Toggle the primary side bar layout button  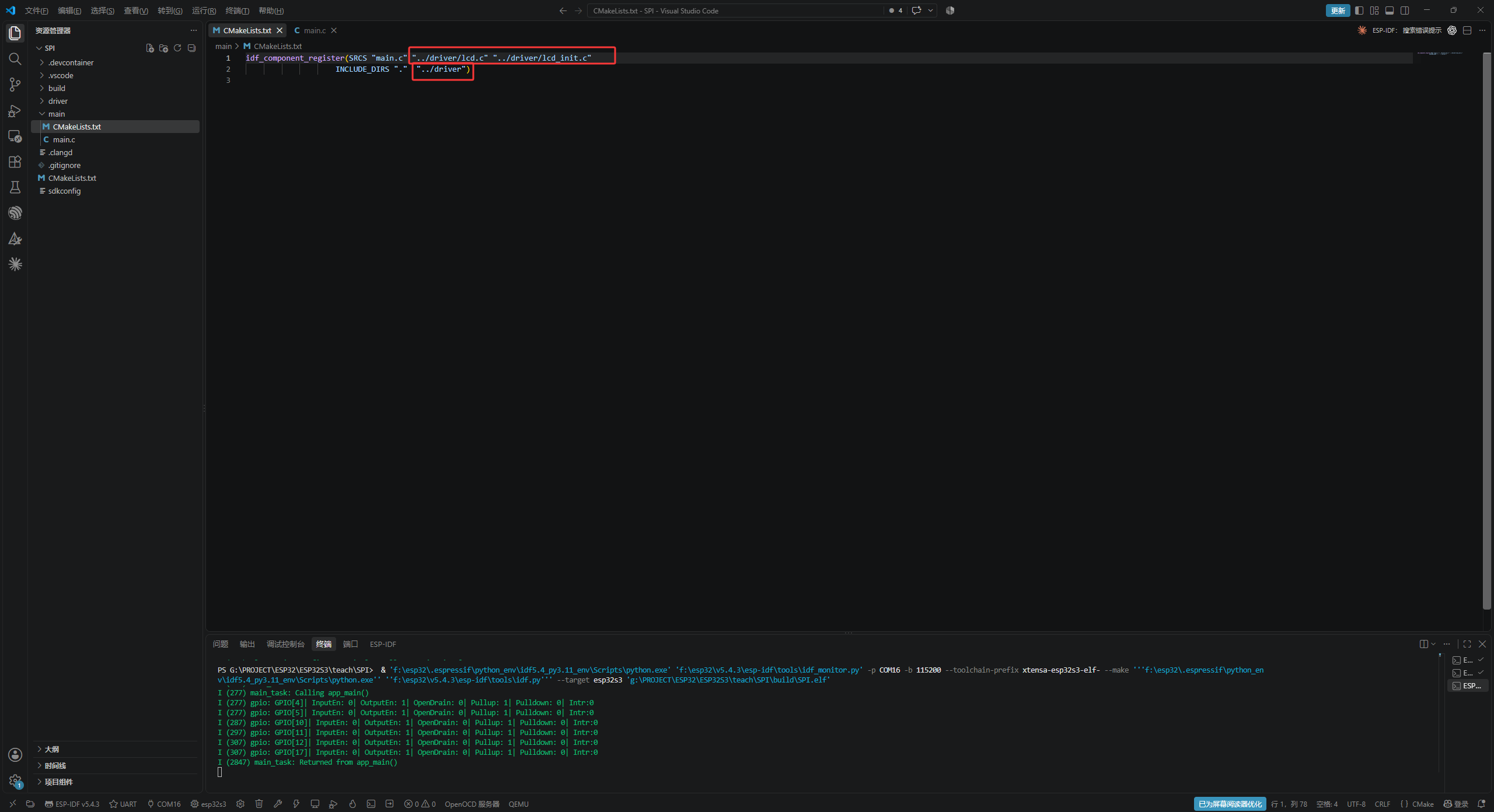(1359, 10)
